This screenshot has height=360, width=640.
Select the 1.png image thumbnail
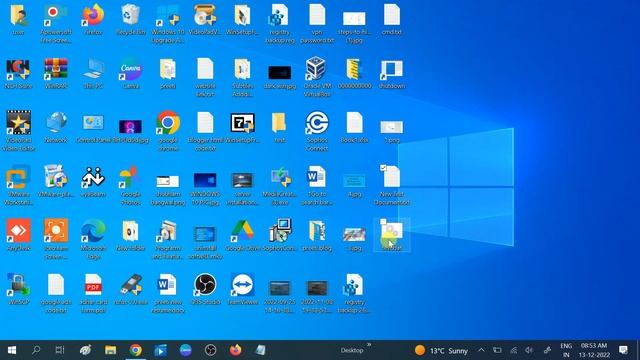(x=391, y=127)
